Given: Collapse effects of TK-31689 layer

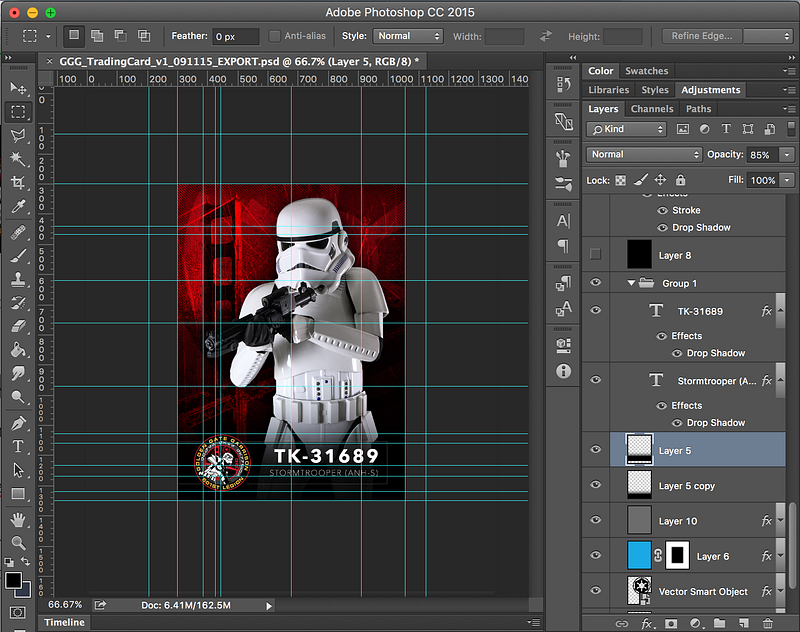Looking at the screenshot, I should coord(781,311).
